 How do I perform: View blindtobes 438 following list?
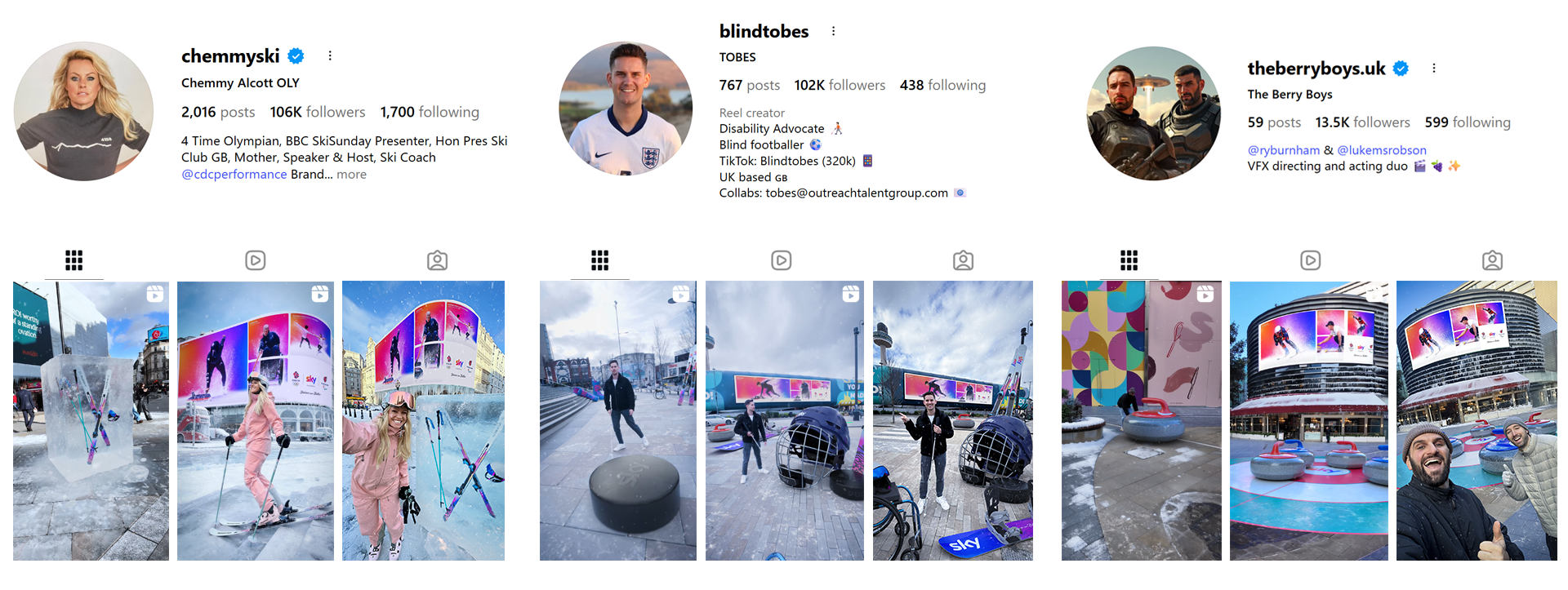tap(942, 85)
